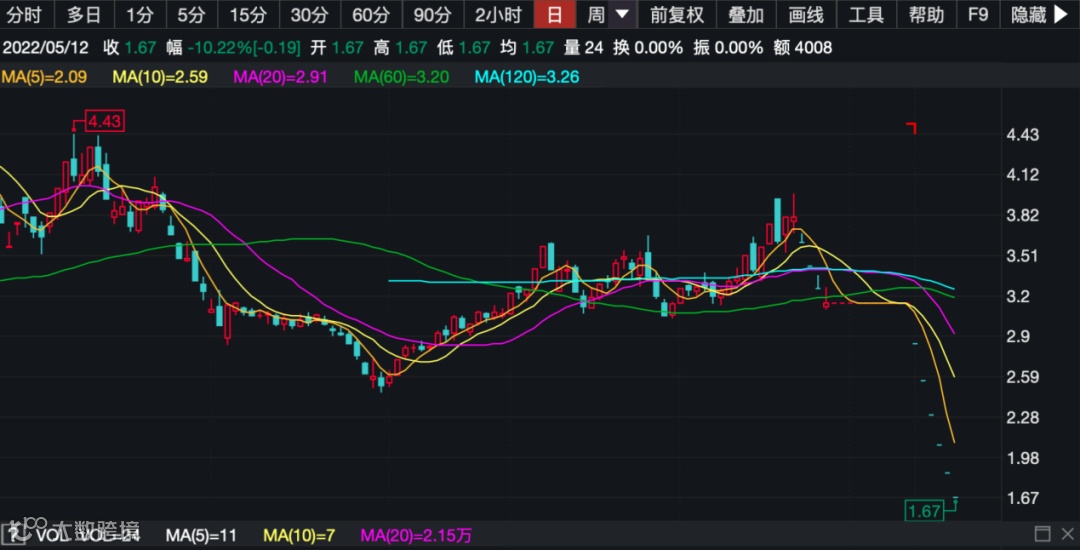Screen dimensions: 1080x550
Task: Click the MA(120)=3.26 indicator label
Action: (527, 77)
